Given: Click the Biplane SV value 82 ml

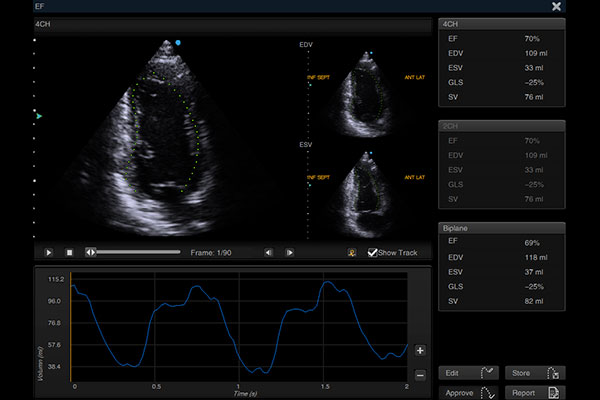Looking at the screenshot, I should click(534, 301).
